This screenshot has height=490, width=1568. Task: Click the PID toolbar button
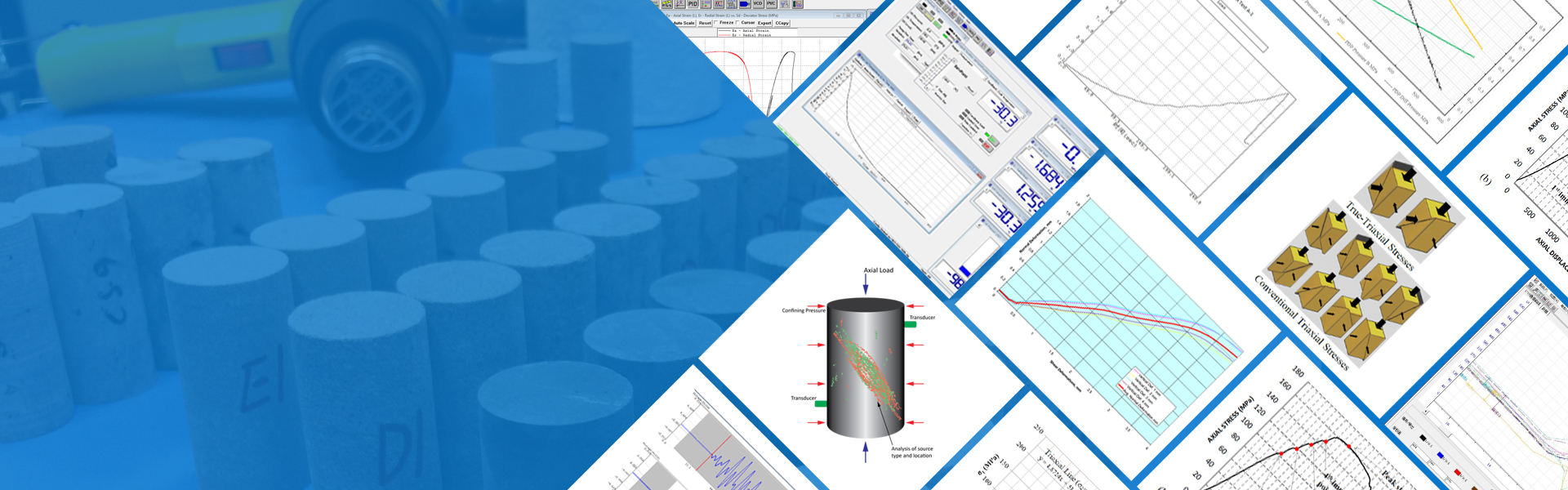tap(693, 4)
